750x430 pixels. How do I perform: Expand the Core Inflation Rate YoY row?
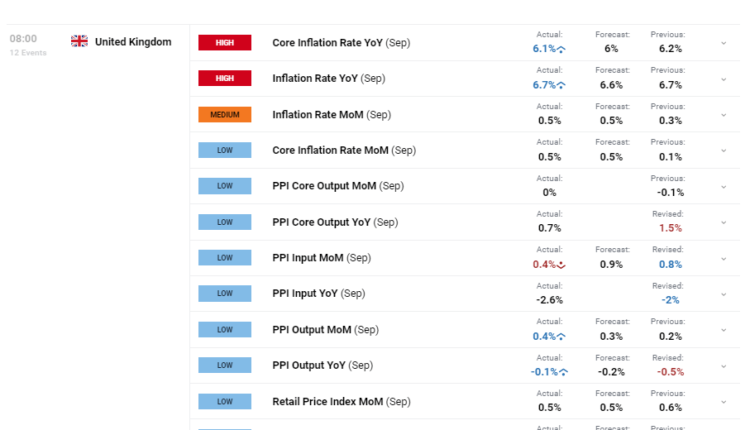point(723,43)
